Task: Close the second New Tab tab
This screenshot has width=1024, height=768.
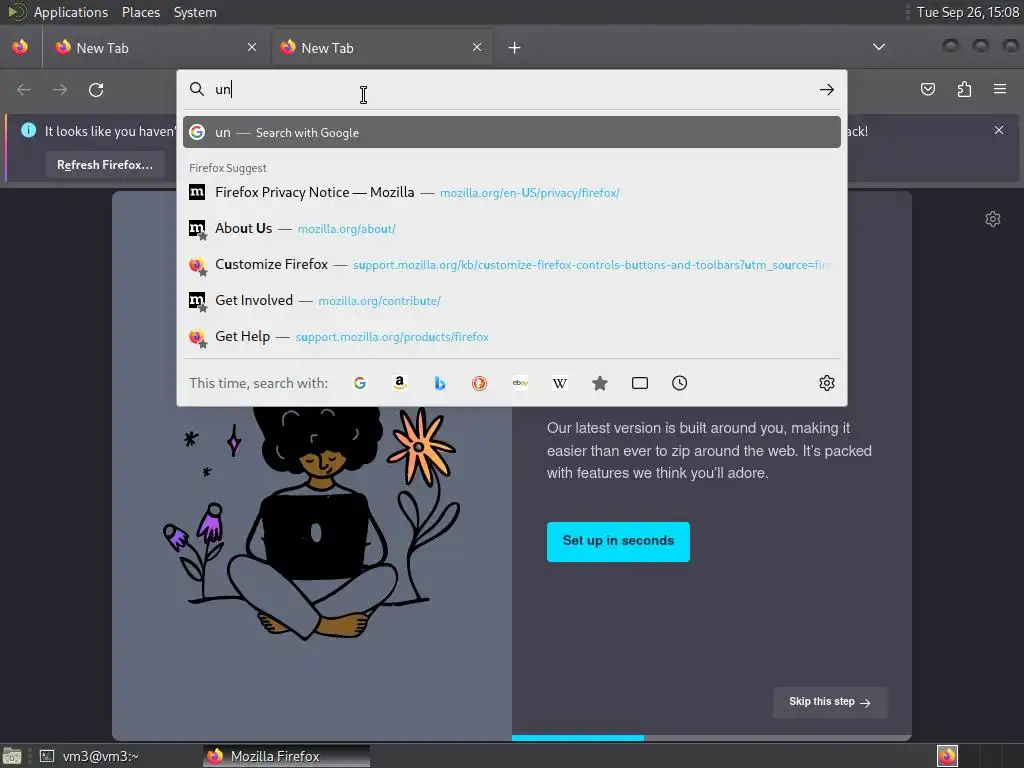Action: click(x=477, y=47)
